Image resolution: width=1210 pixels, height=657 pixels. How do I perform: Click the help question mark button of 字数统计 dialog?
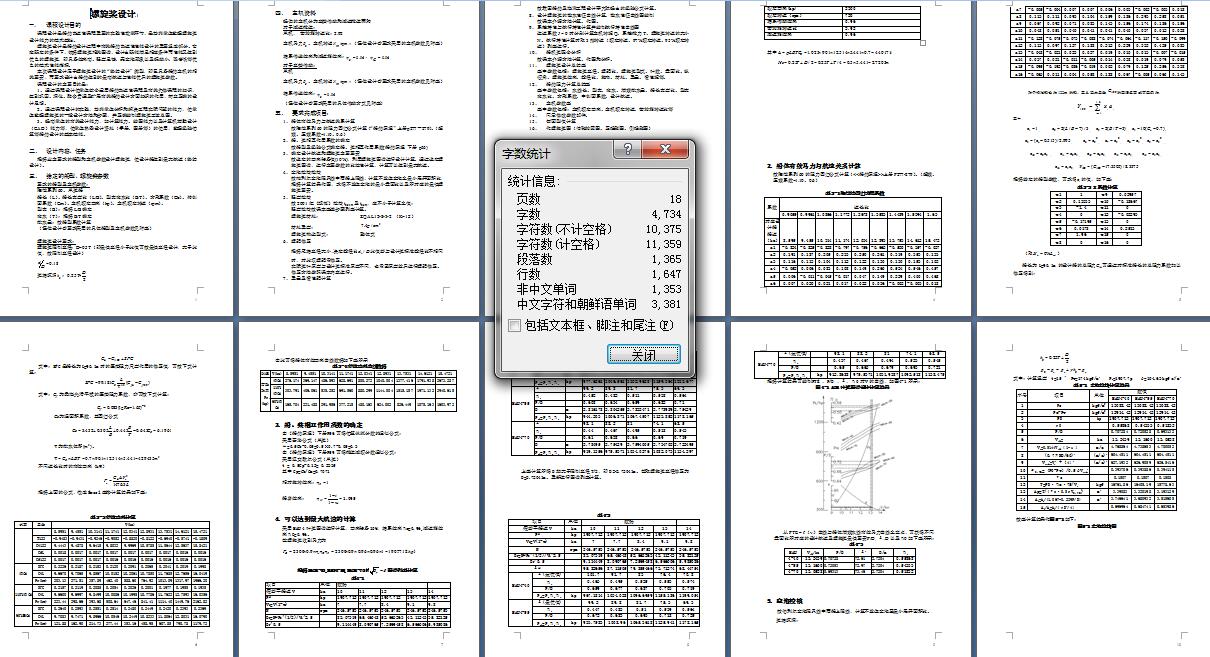(628, 150)
